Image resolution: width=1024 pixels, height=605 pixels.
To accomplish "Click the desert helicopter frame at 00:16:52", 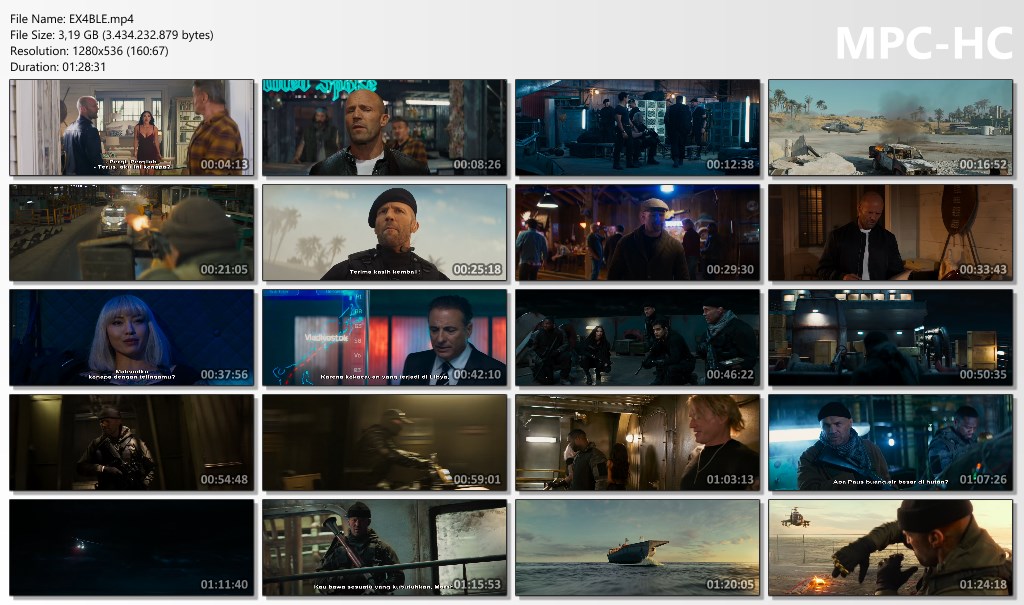I will (x=891, y=128).
